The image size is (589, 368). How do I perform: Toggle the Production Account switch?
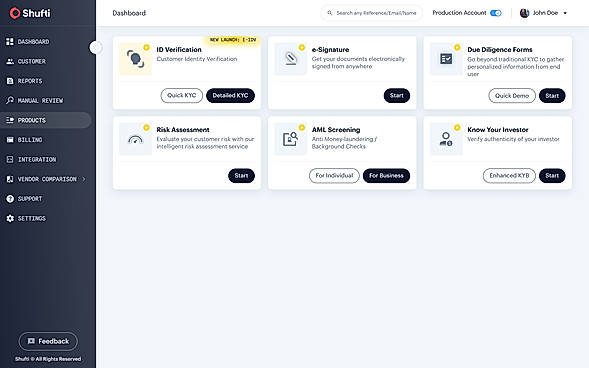pos(496,13)
